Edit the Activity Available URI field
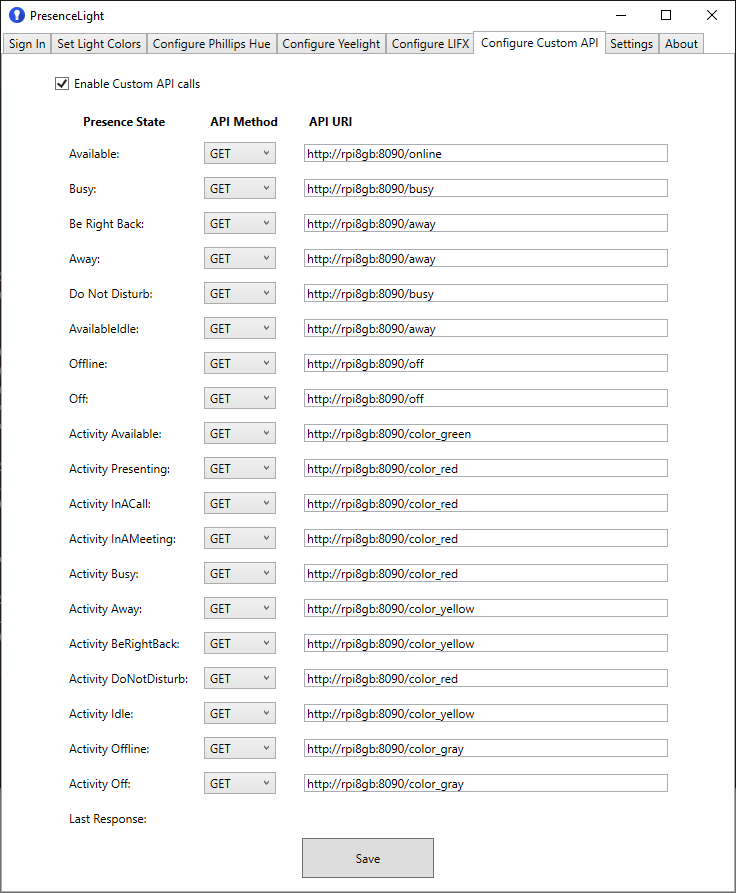Screen dimensions: 736x893 point(485,433)
